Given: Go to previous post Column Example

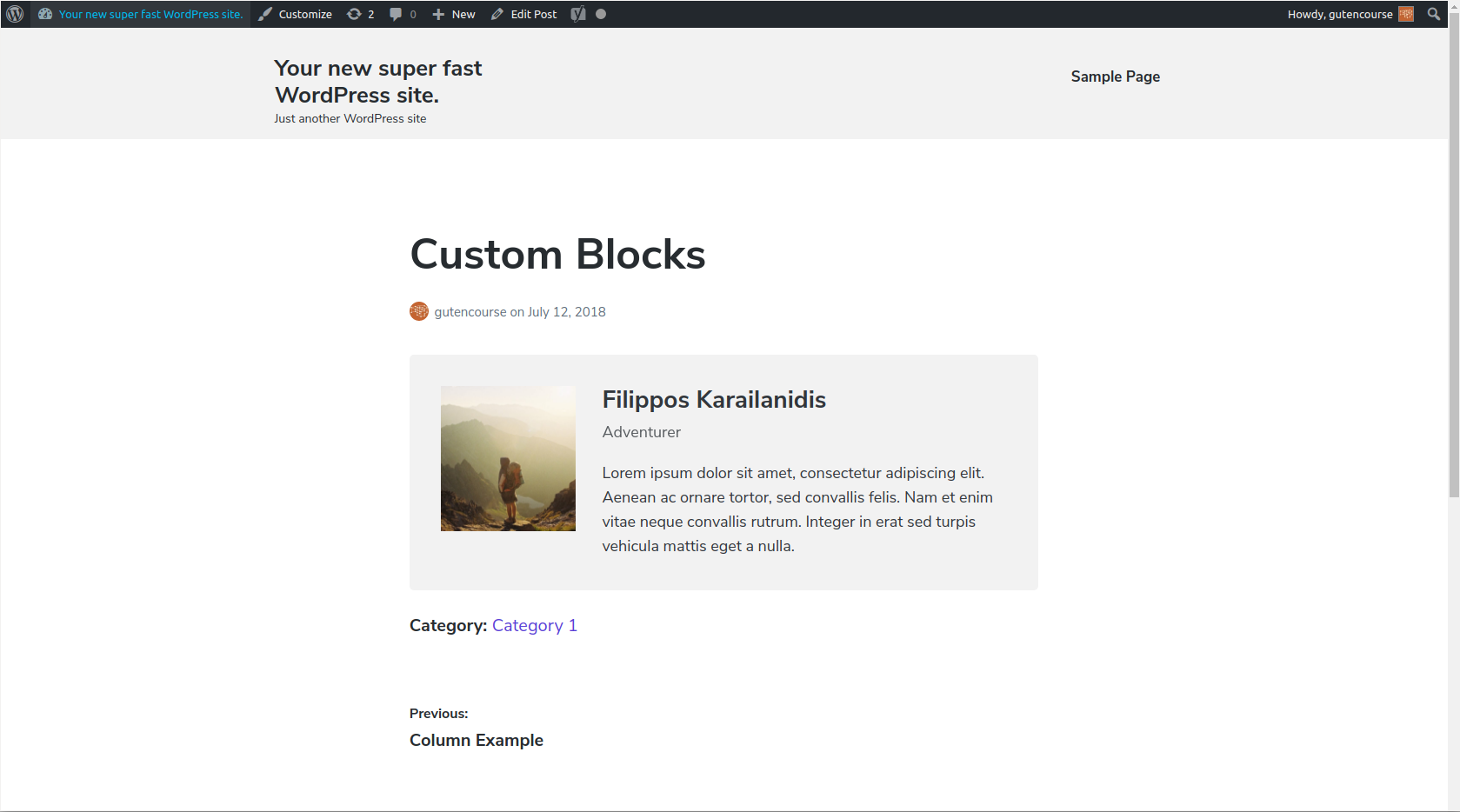Looking at the screenshot, I should coord(477,740).
